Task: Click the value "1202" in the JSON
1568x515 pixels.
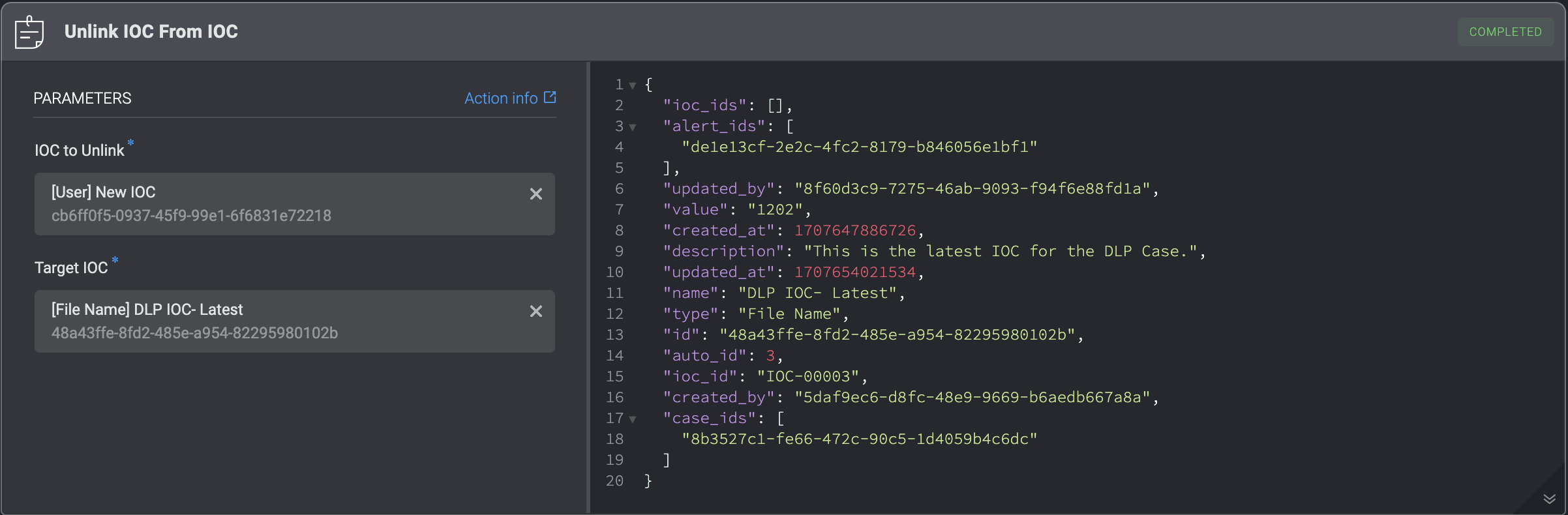Action: (775, 209)
